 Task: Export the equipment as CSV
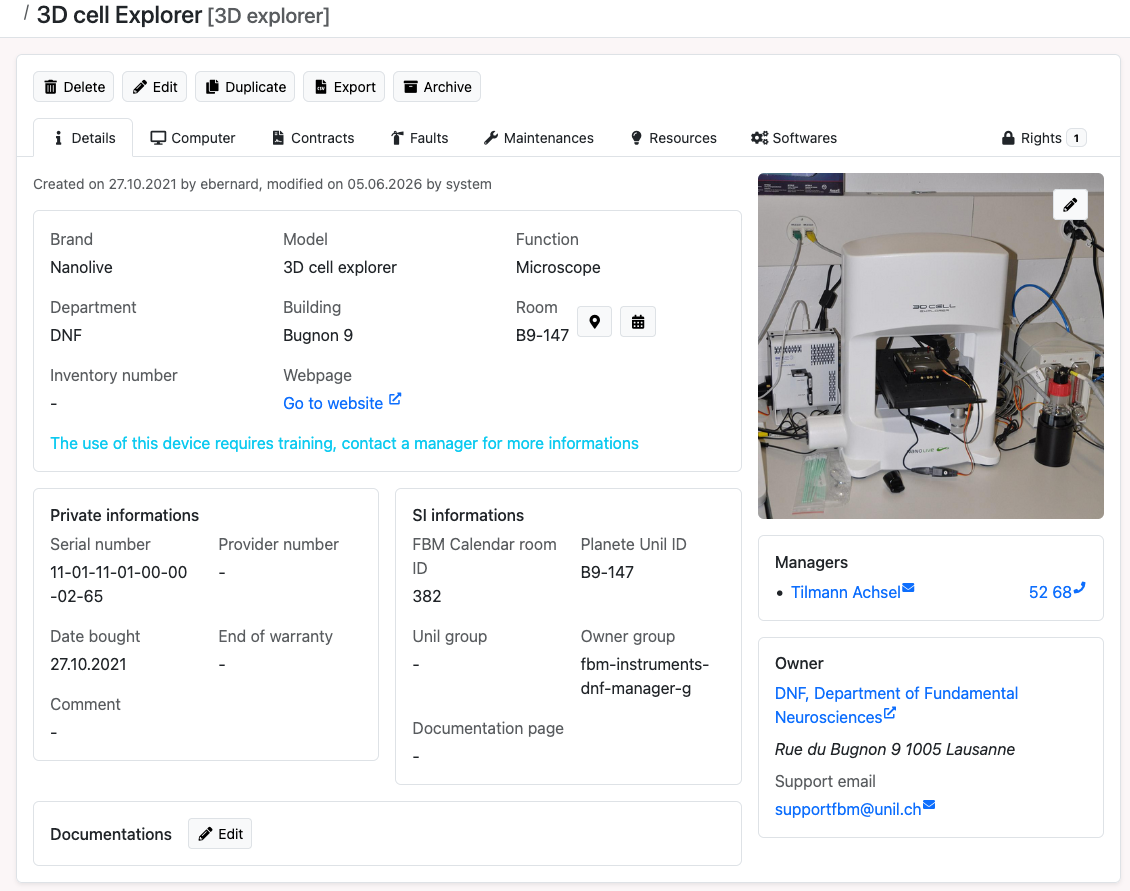tap(344, 87)
